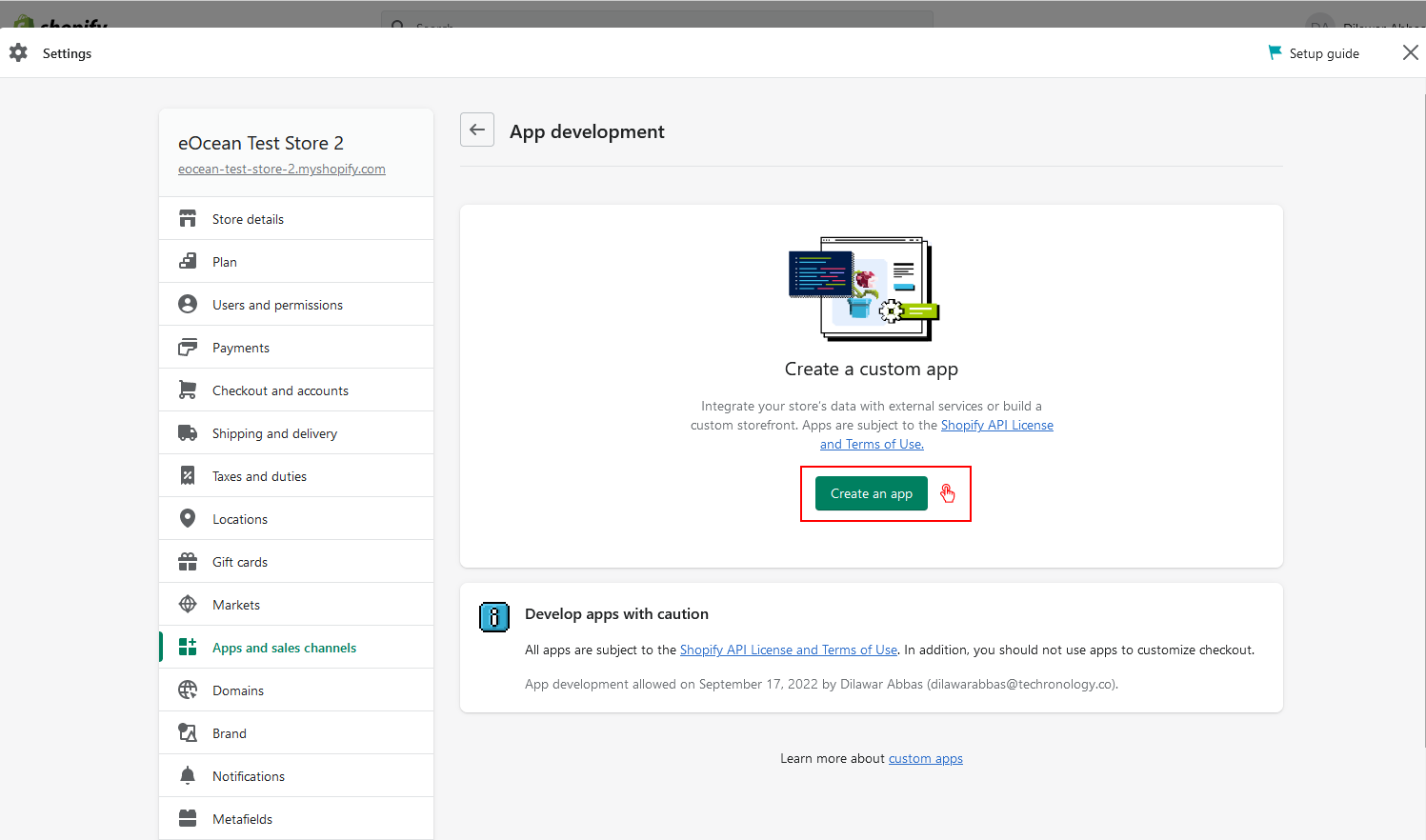Viewport: 1426px width, 840px height.
Task: Click the Store details shop icon
Action: click(188, 219)
